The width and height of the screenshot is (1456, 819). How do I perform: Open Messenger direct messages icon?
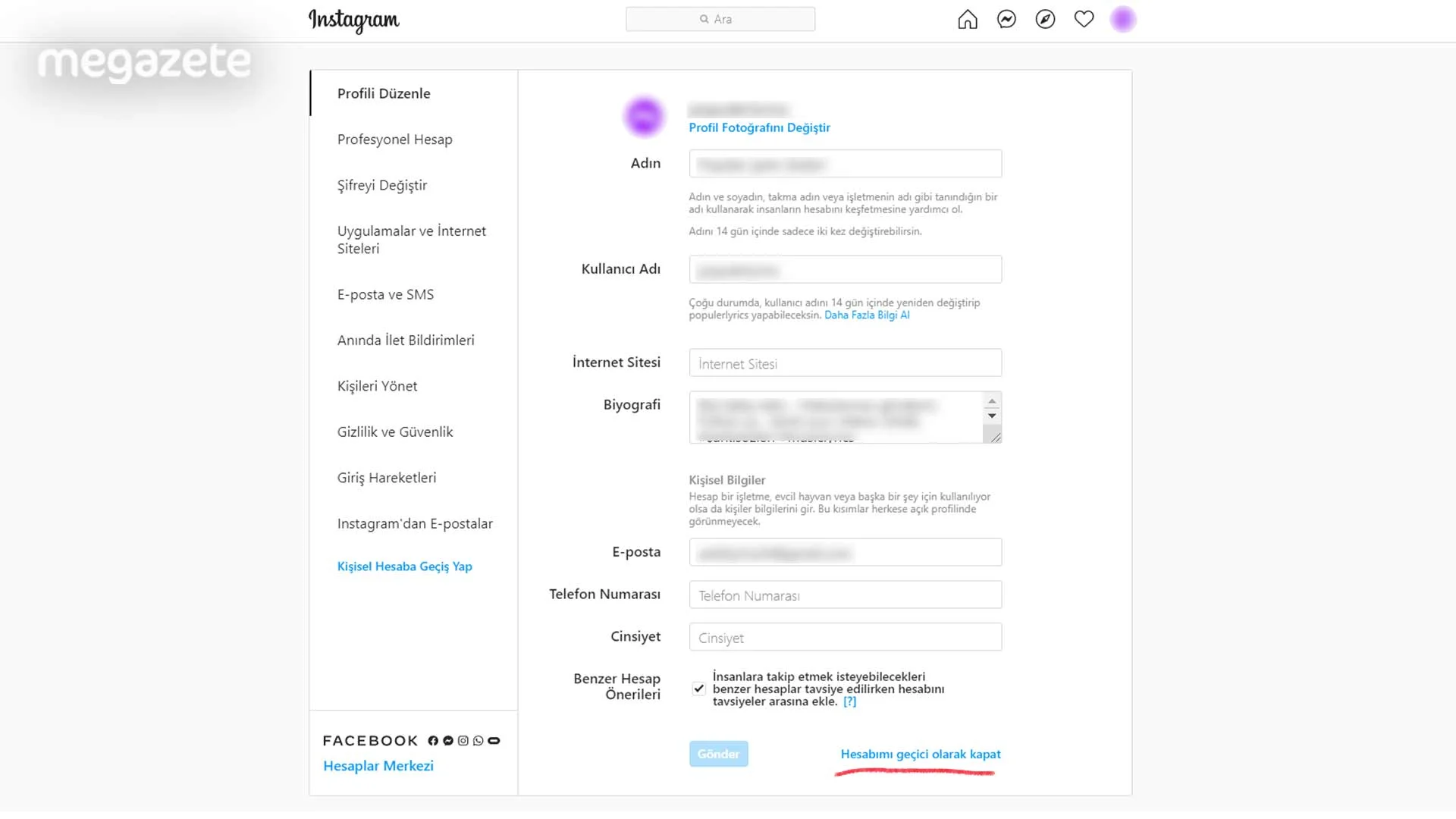tap(1006, 19)
